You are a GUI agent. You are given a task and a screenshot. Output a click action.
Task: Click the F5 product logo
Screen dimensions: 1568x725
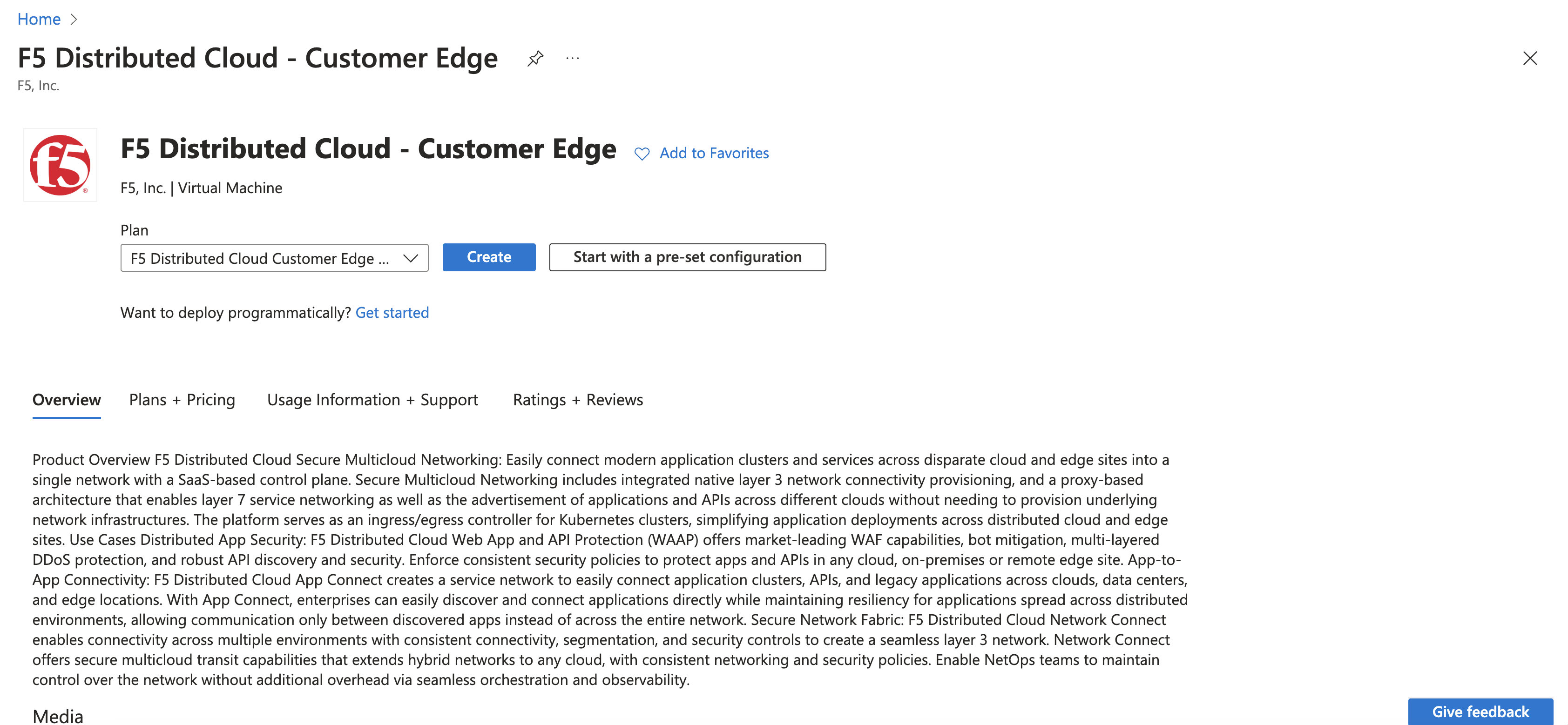point(60,165)
